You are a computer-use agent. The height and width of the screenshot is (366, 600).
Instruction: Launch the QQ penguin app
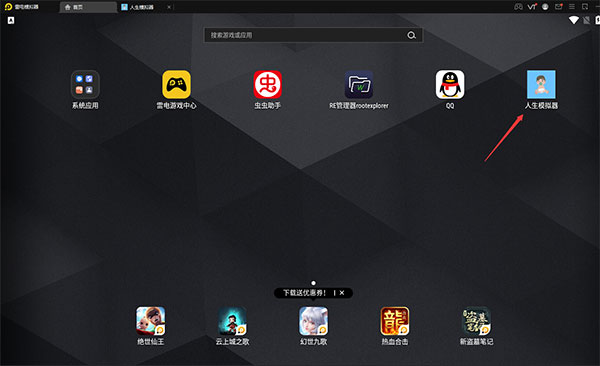450,85
